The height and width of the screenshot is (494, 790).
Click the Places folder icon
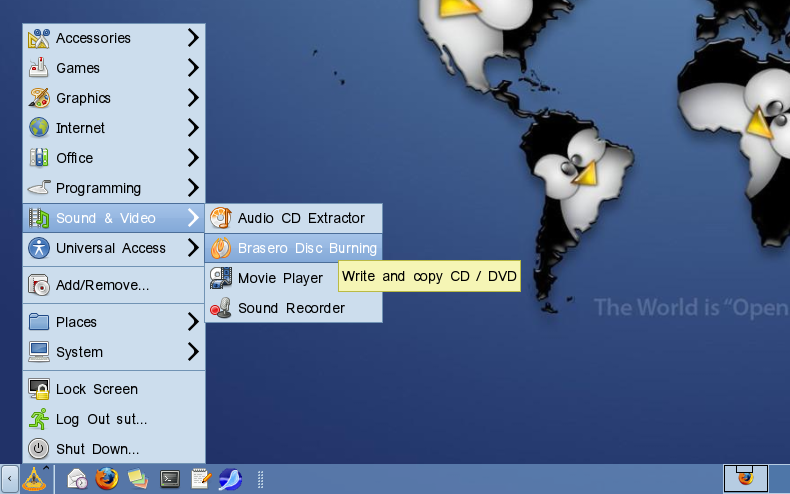pyautogui.click(x=39, y=322)
